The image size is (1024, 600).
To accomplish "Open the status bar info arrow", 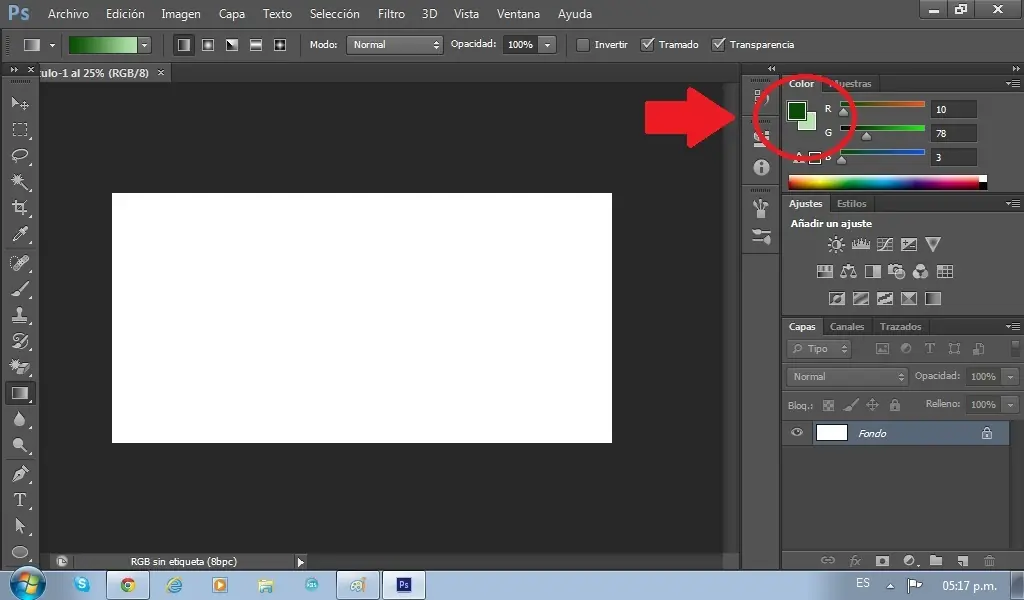I will (x=300, y=561).
